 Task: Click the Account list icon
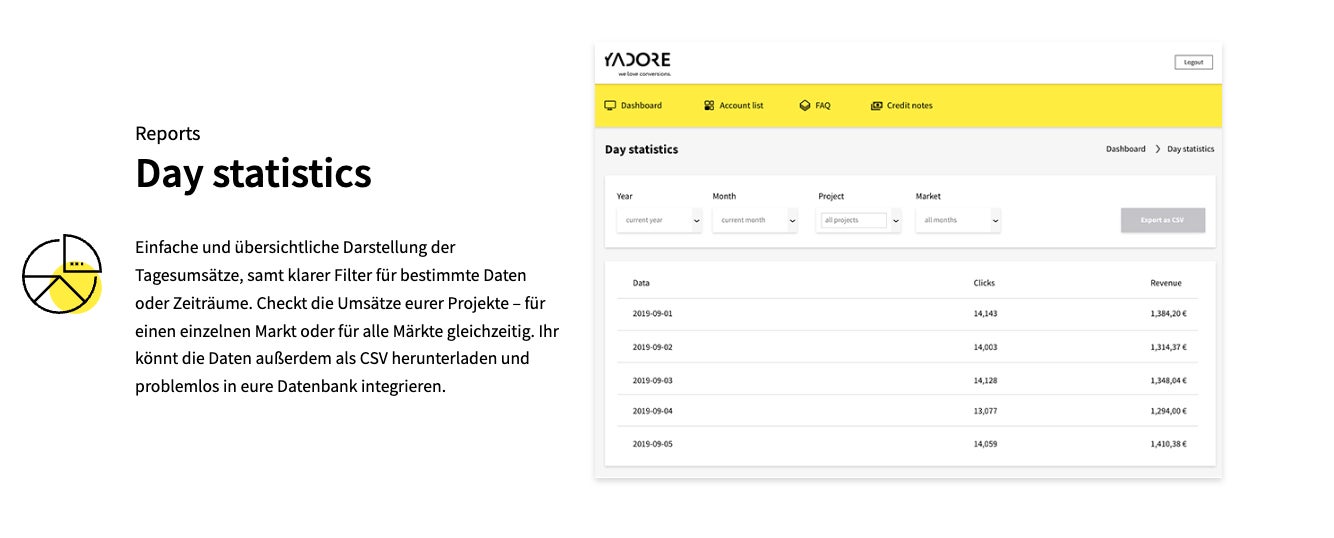point(709,105)
